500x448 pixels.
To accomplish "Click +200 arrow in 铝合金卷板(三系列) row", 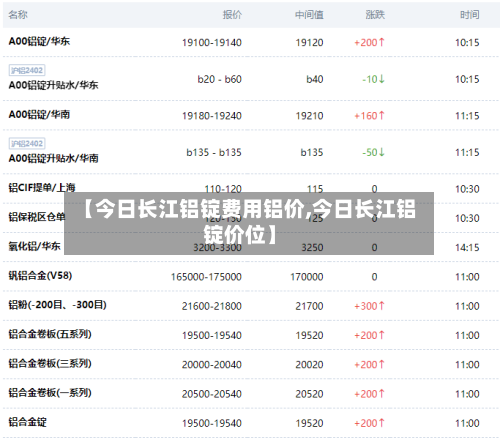I will point(369,365).
